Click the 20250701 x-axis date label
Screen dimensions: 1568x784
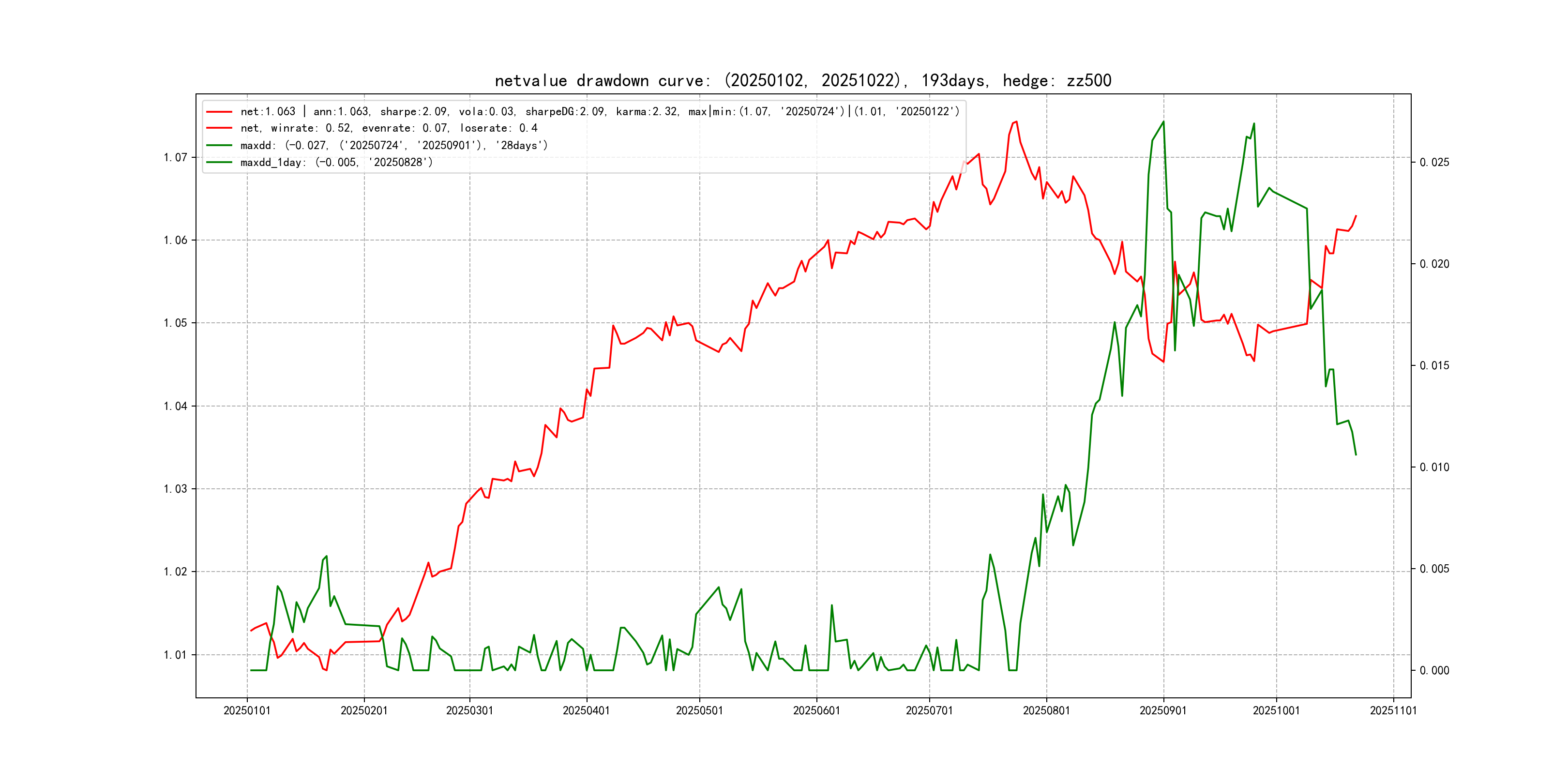[x=929, y=710]
